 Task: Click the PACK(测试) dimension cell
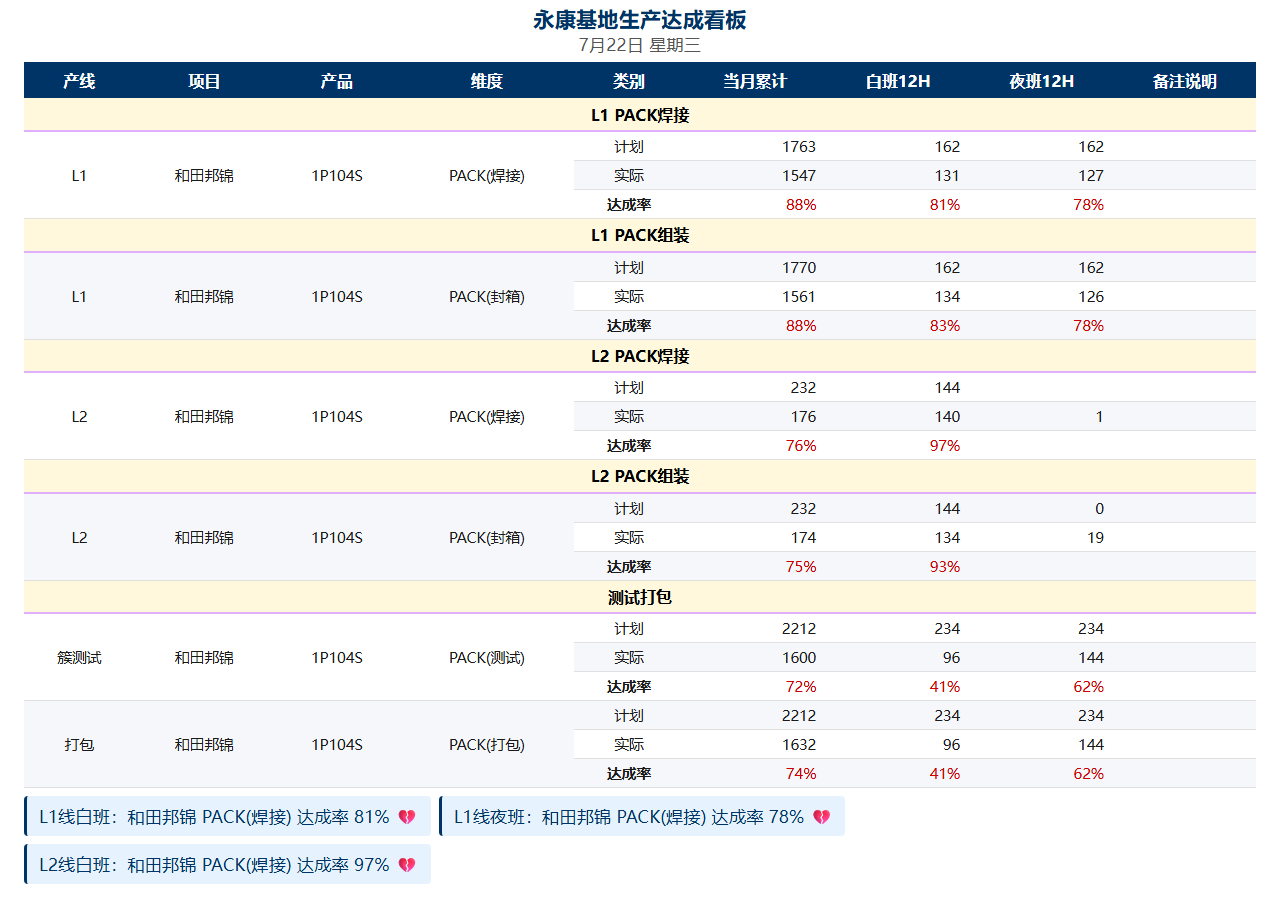(x=487, y=658)
